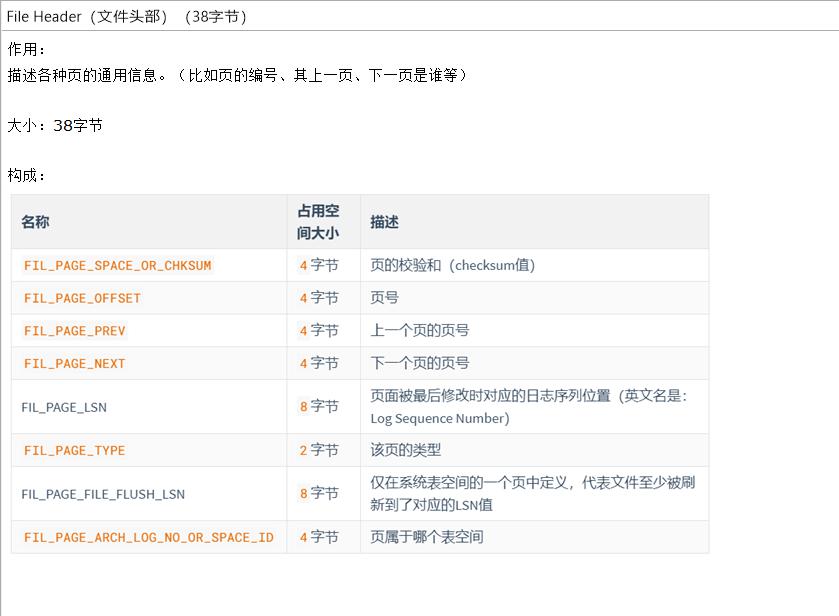Click the 2字节 size cell for FIL_PAGE_TYPE
Viewport: 839px width, 616px height.
[319, 450]
